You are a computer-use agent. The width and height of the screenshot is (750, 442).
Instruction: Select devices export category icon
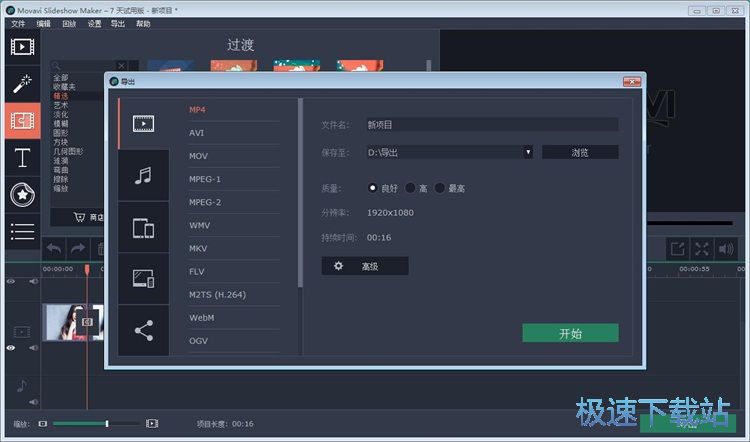coord(143,228)
